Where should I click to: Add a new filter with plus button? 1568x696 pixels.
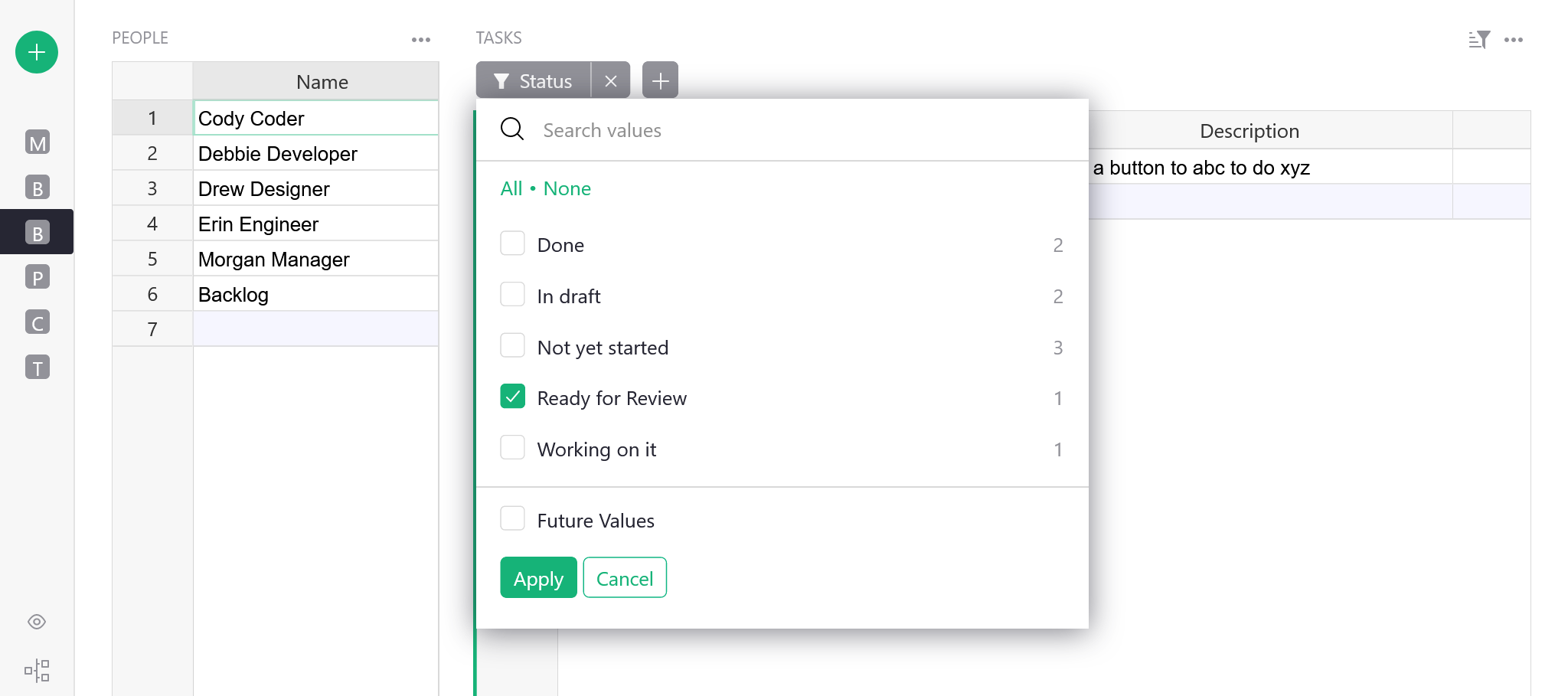click(x=660, y=80)
